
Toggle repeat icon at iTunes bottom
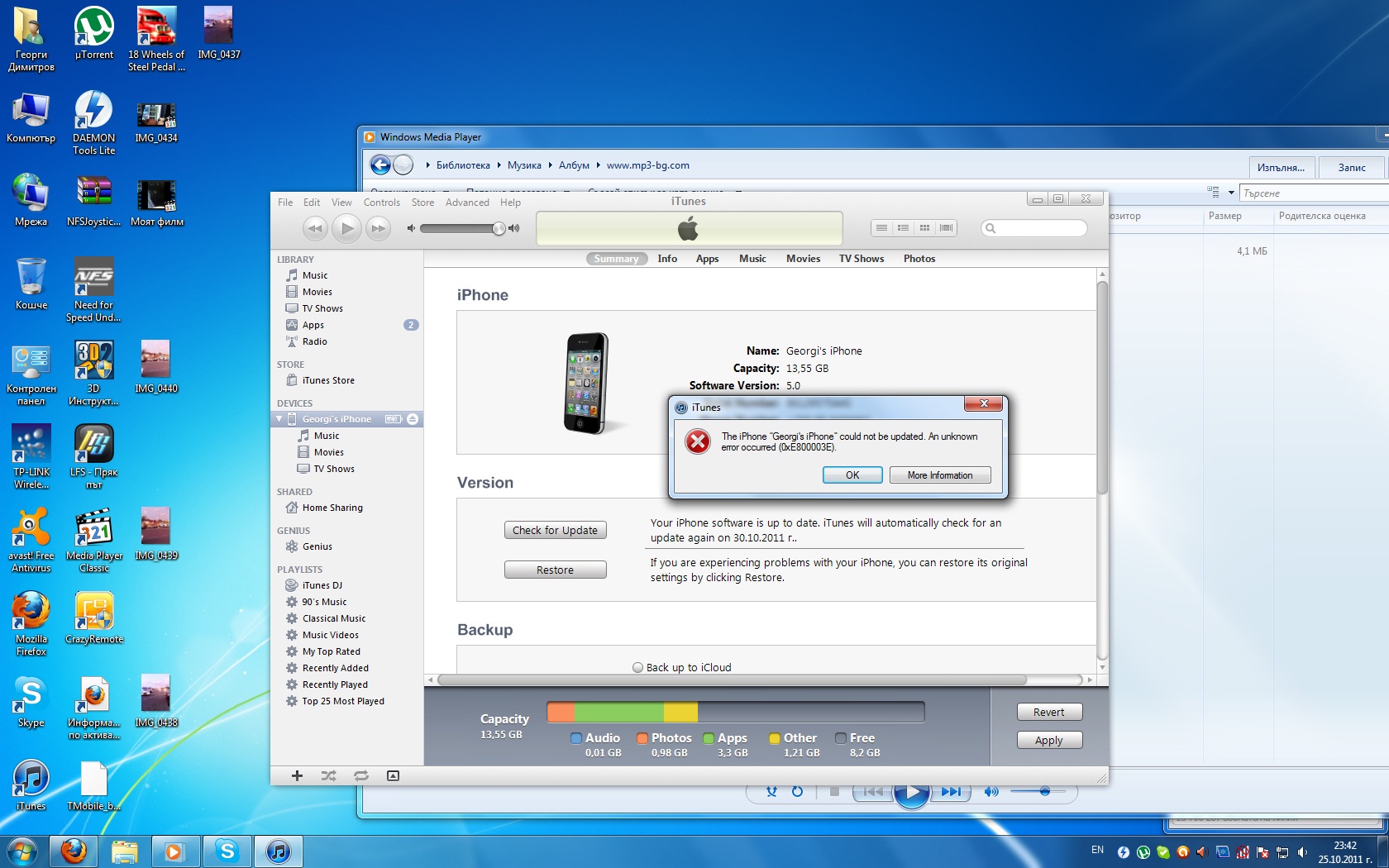pyautogui.click(x=361, y=775)
